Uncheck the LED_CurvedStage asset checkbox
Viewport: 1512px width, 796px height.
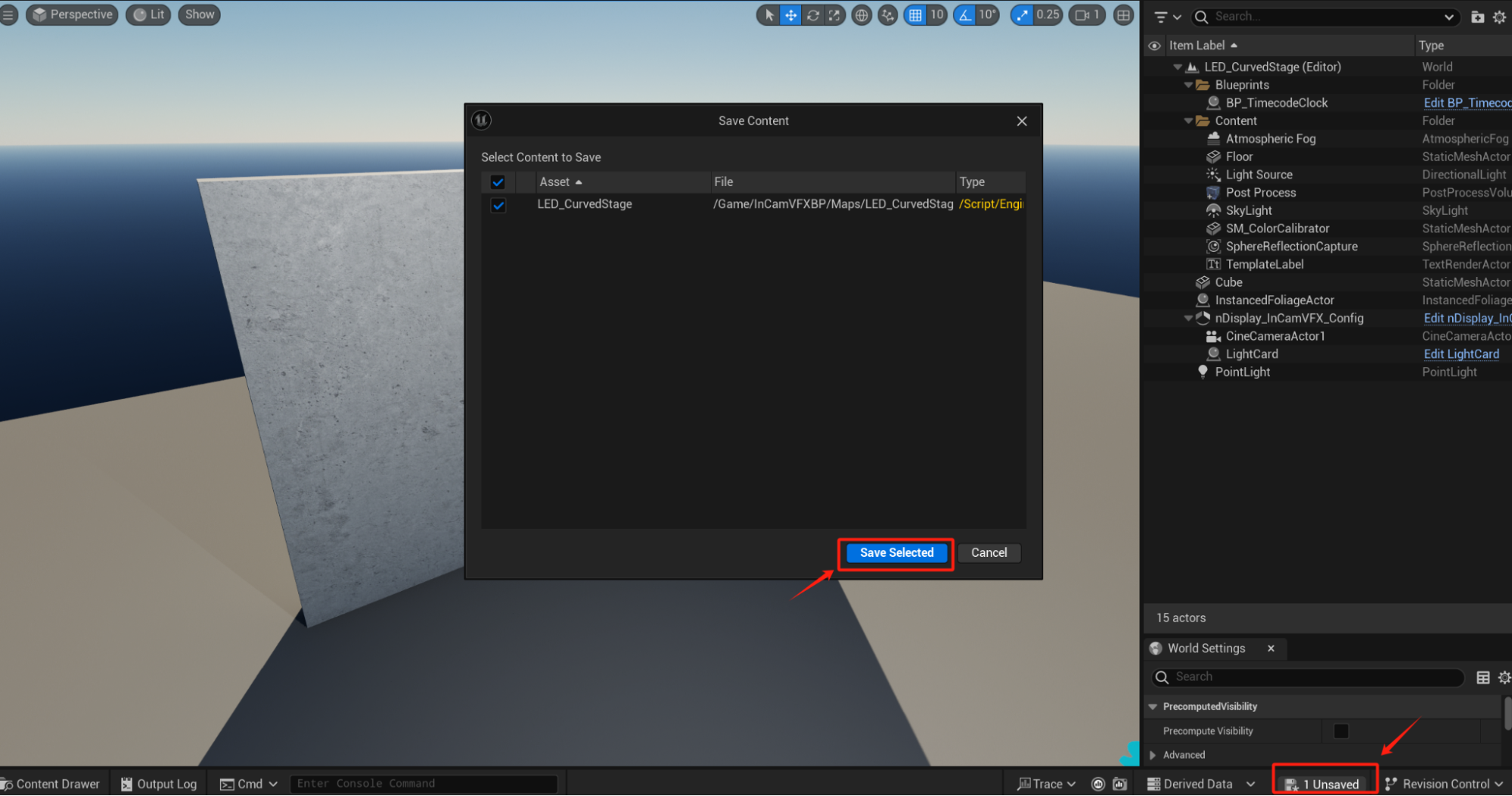pos(498,205)
